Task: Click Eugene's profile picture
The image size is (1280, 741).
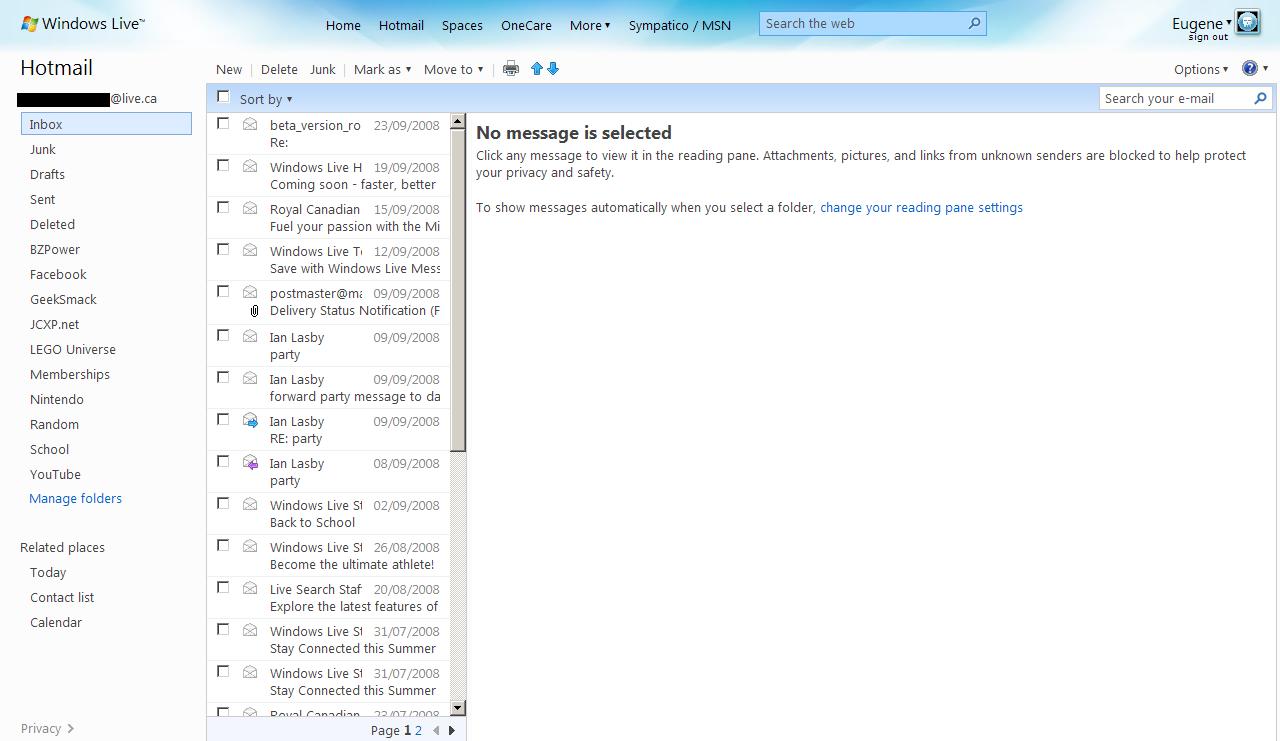Action: pos(1247,22)
